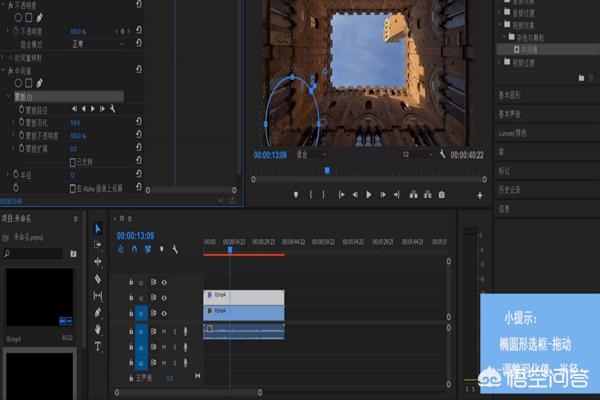Open the 适合 zoom level dropdown
Image resolution: width=600 pixels, height=400 pixels.
coord(309,155)
